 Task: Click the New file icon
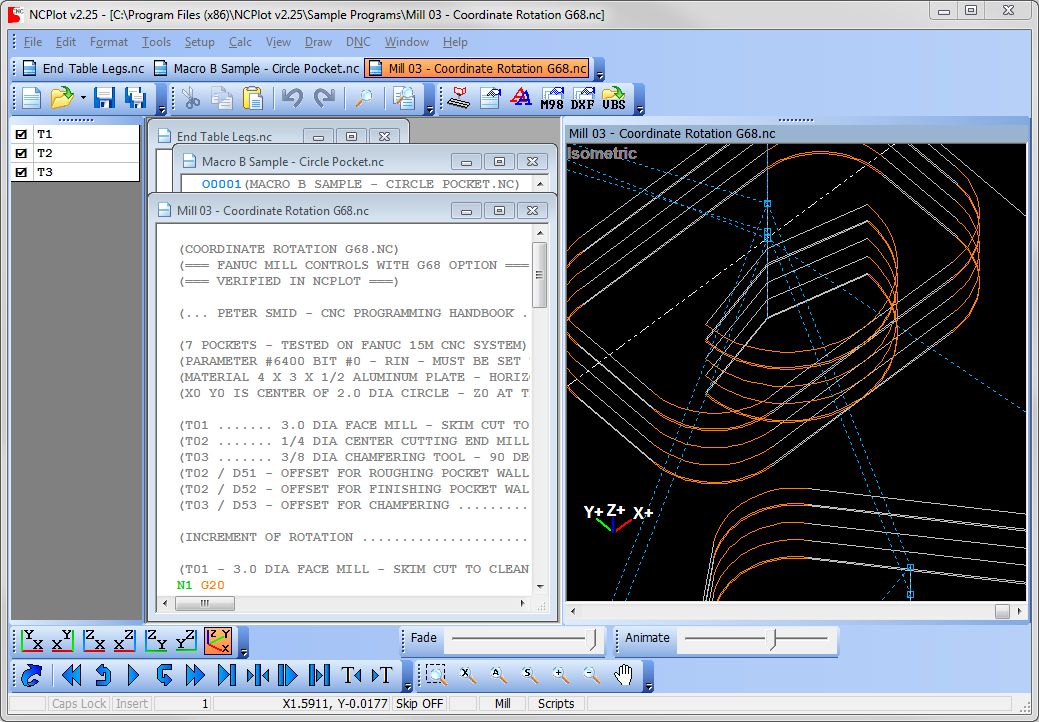point(31,98)
